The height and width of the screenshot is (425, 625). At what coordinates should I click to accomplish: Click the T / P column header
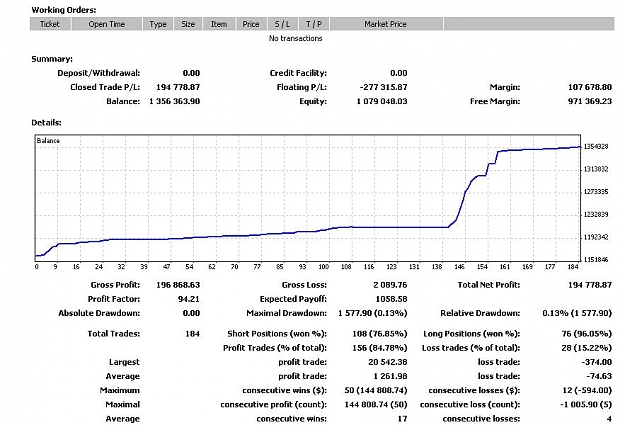pos(314,24)
